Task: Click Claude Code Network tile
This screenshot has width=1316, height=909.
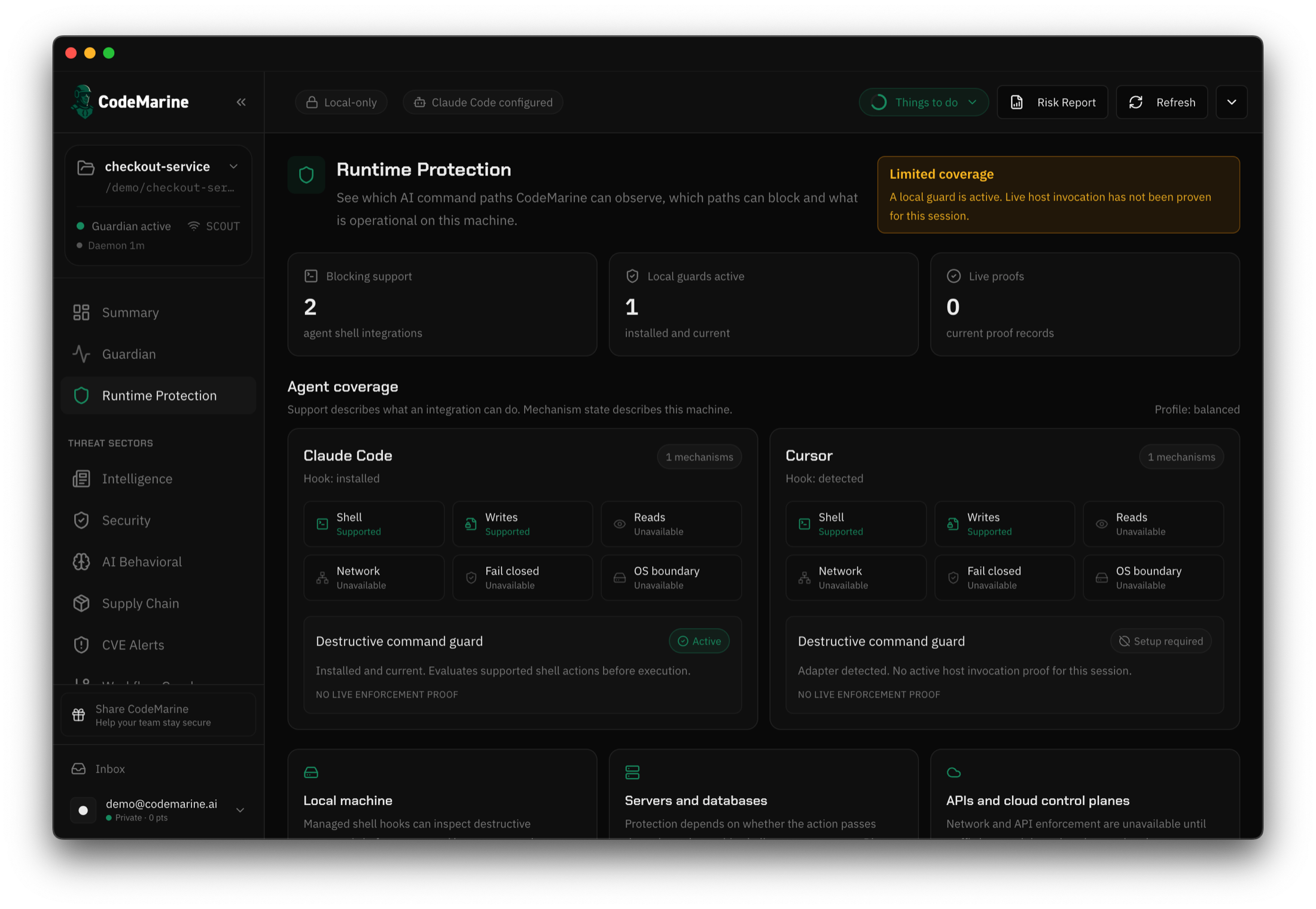Action: pos(374,578)
